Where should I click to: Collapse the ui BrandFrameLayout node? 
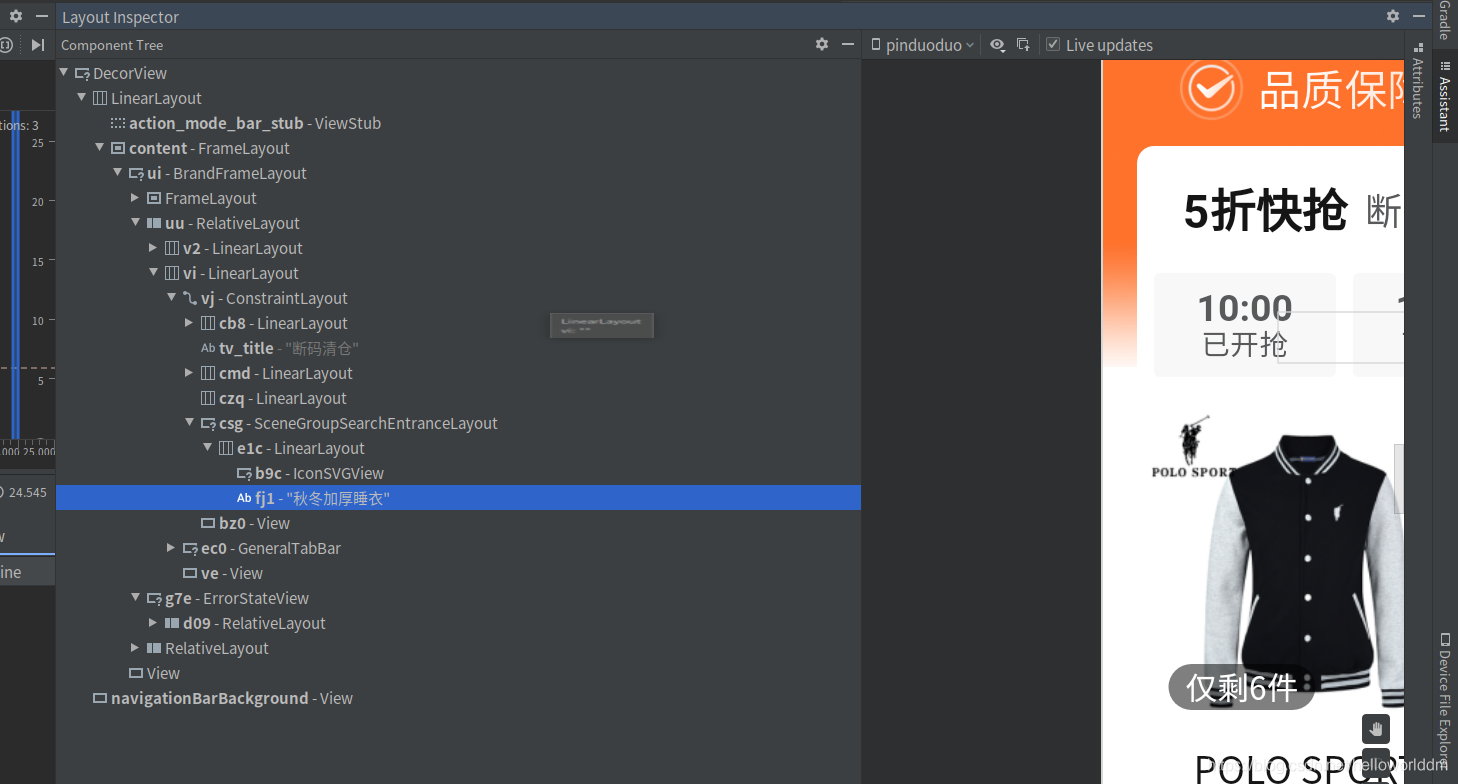[x=118, y=172]
